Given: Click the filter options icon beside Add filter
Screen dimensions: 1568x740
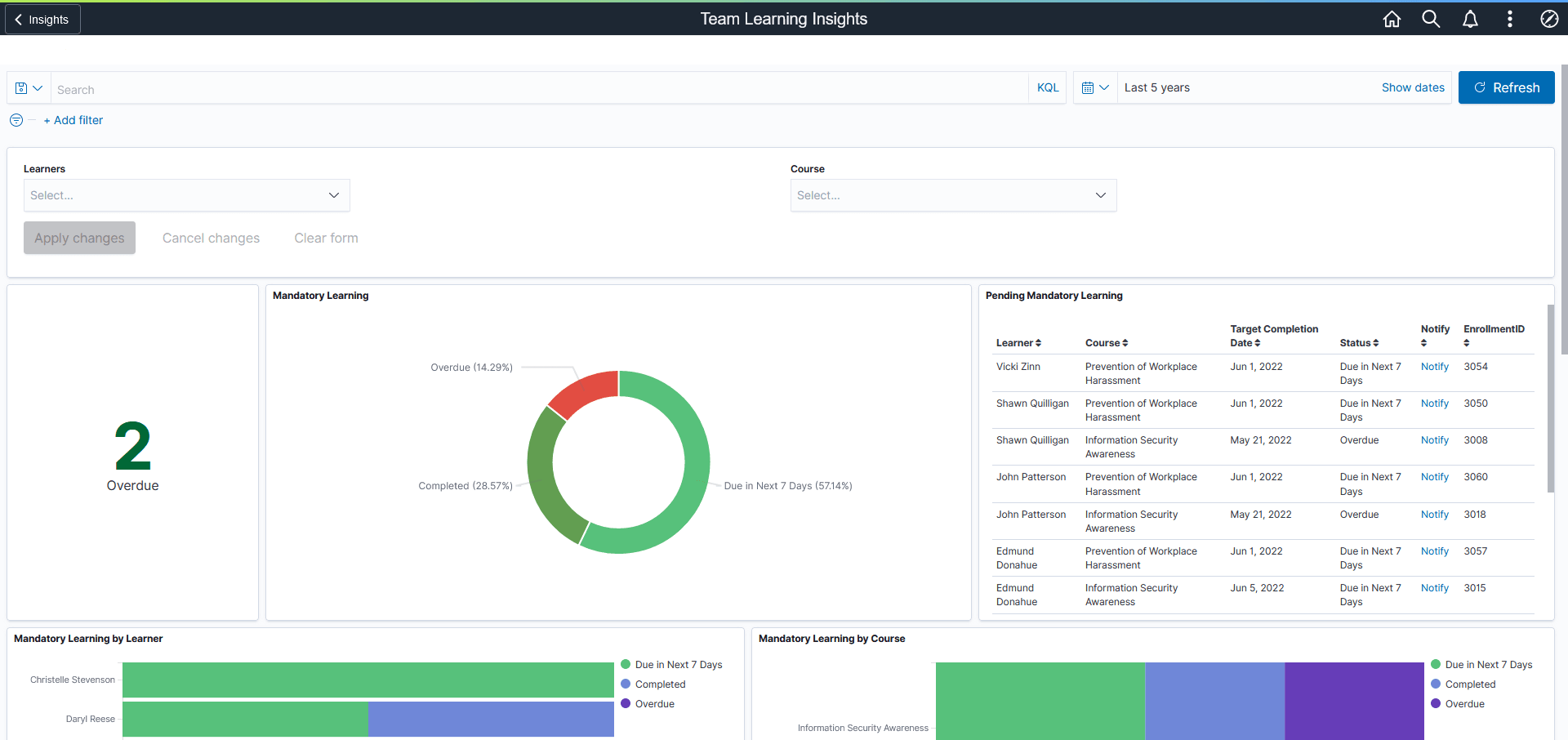Looking at the screenshot, I should (x=16, y=120).
